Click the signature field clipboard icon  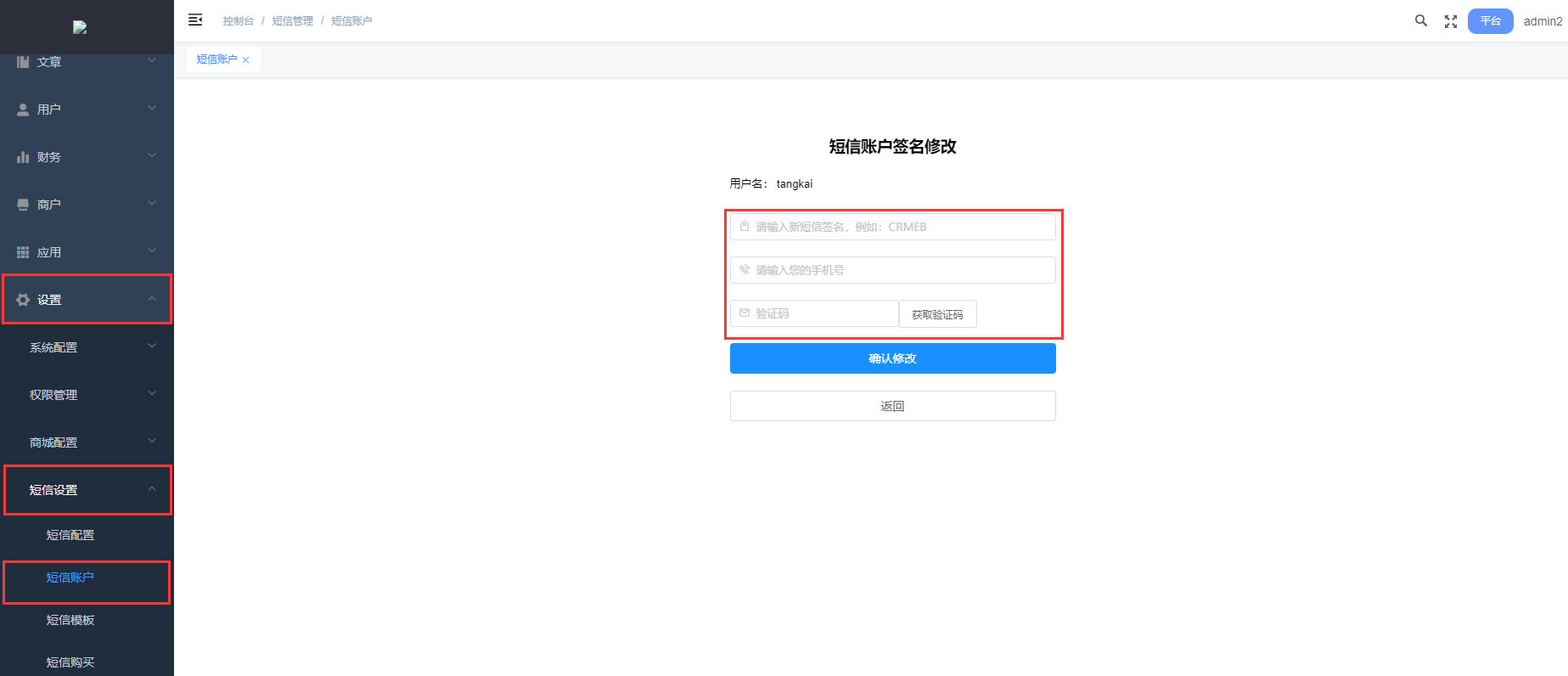pyautogui.click(x=745, y=227)
